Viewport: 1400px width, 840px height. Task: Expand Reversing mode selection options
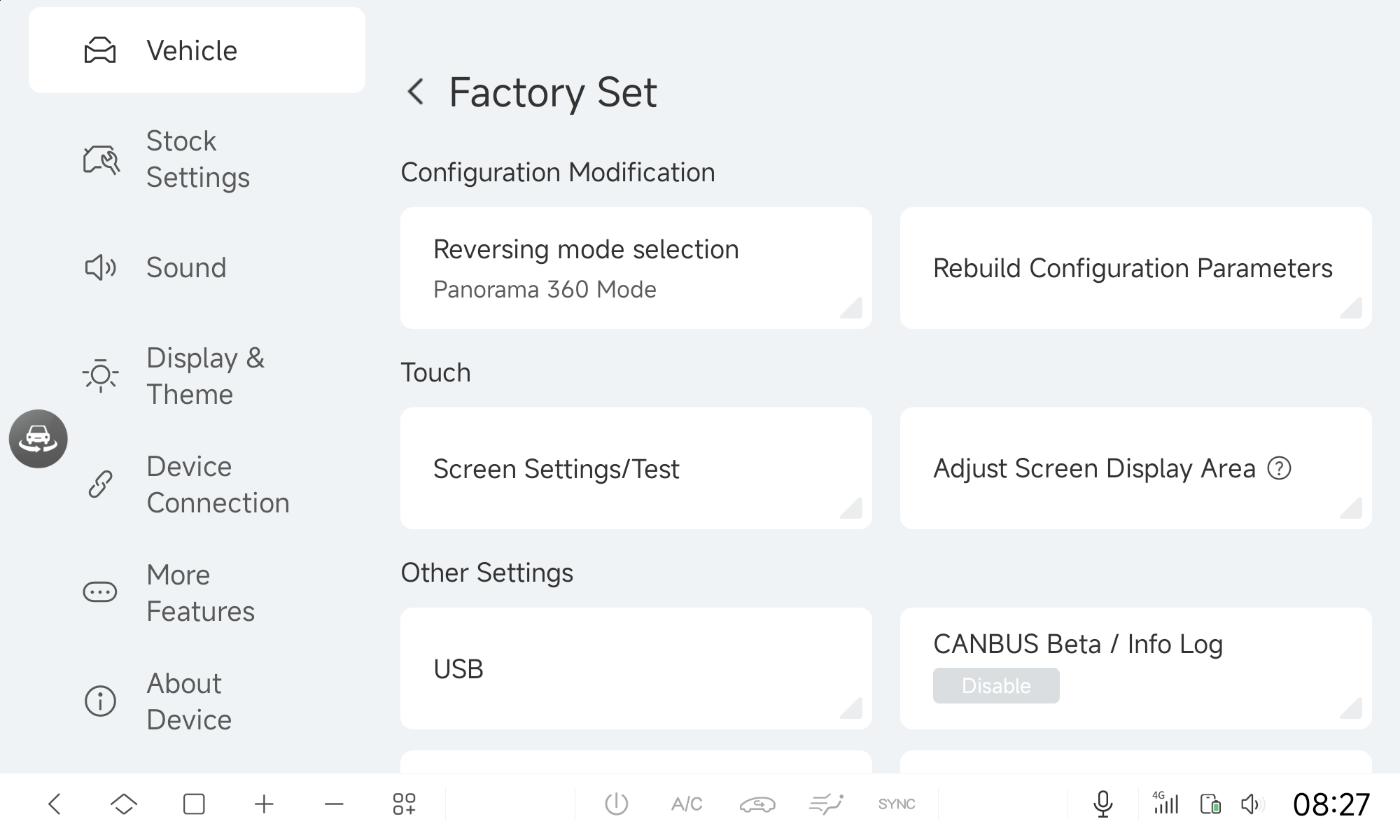click(636, 268)
